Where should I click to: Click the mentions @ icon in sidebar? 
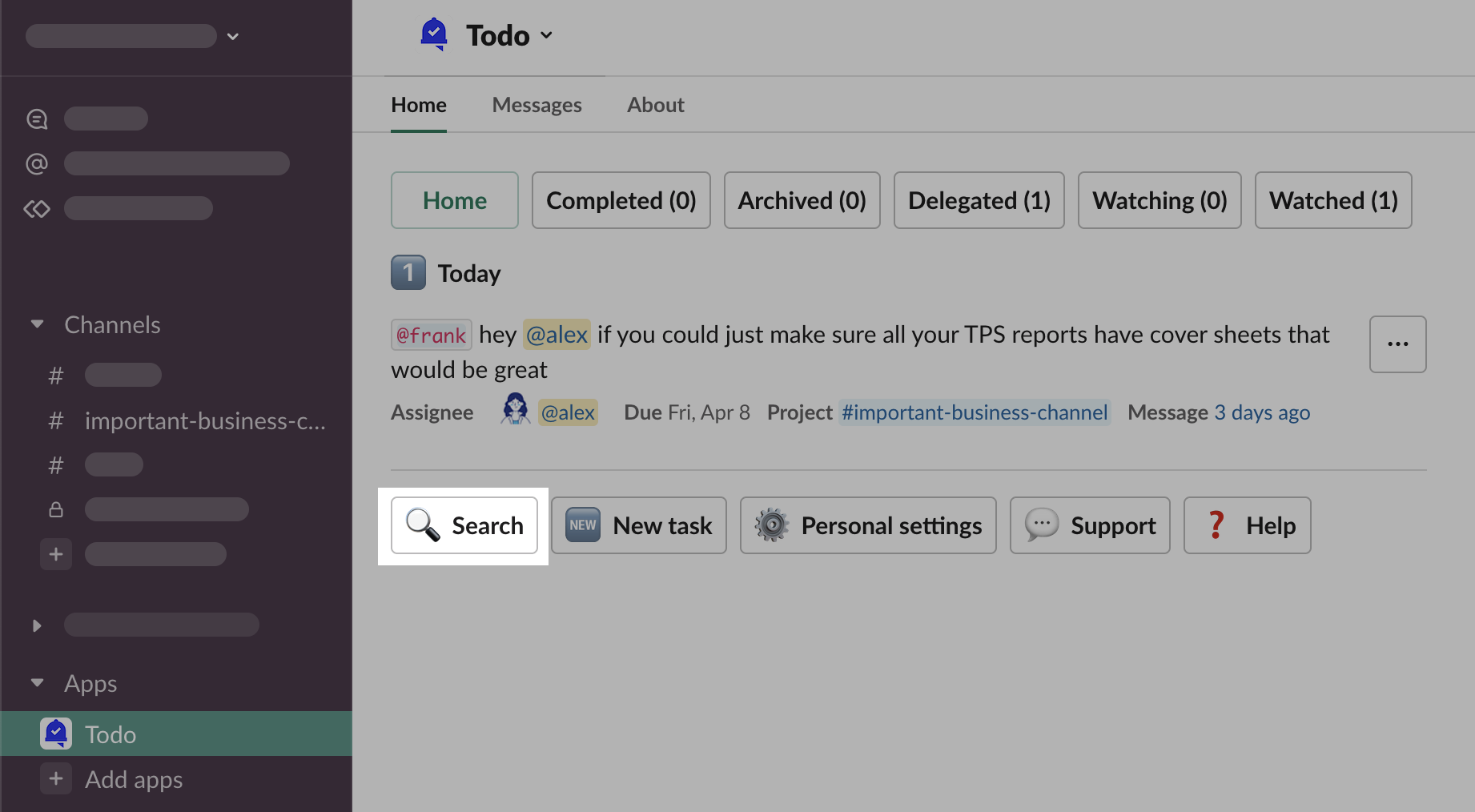coord(37,163)
